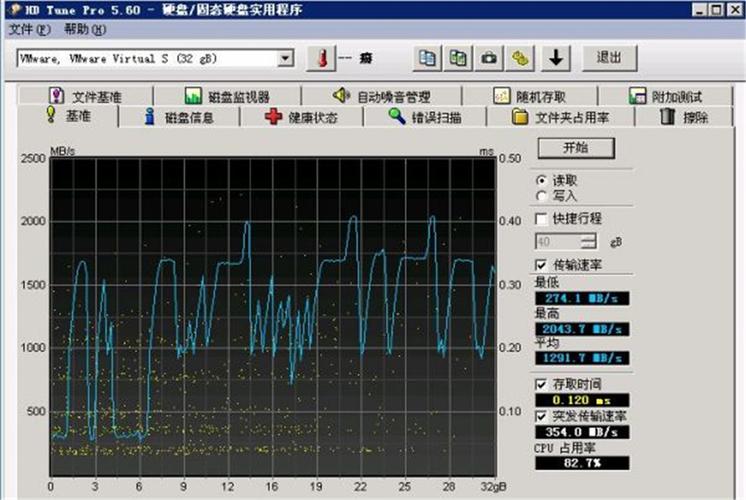Switch to the 磁盘监视器 tab

(227, 96)
